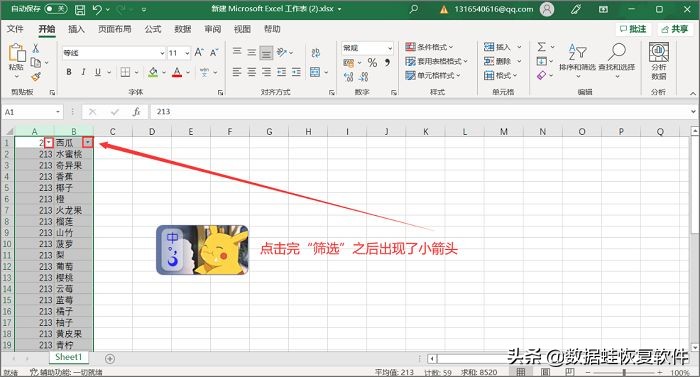Click the Wrap Text icon

[x=316, y=53]
